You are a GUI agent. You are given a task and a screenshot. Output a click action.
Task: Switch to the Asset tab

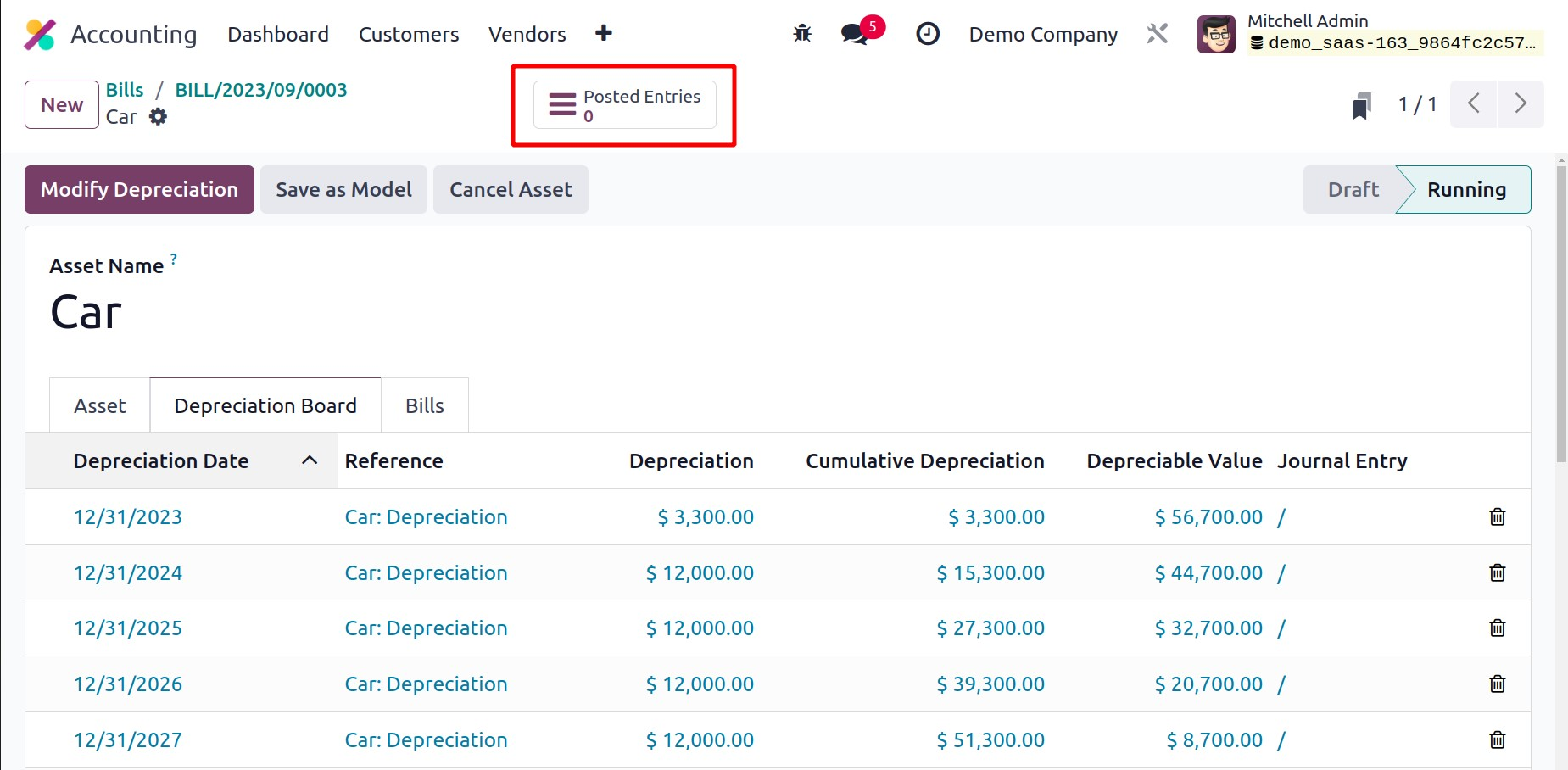tap(100, 406)
